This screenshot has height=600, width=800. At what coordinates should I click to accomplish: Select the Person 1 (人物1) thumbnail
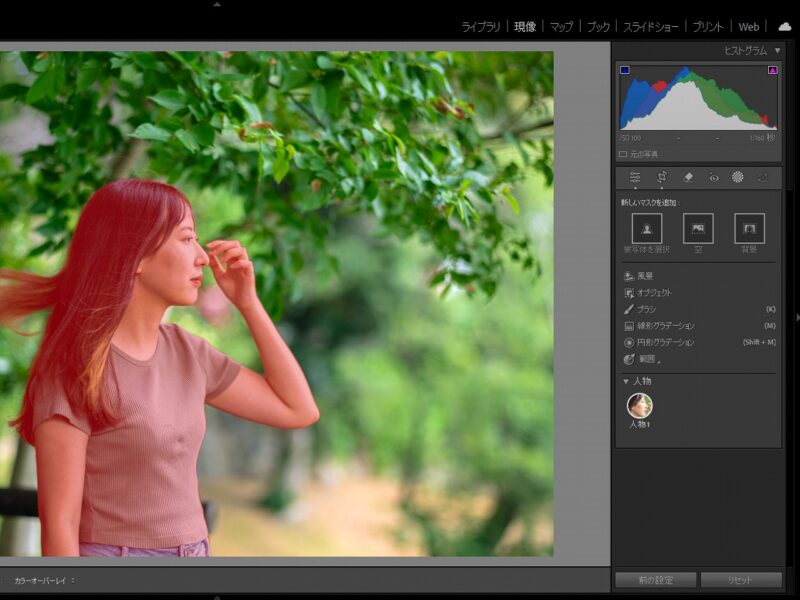click(639, 405)
